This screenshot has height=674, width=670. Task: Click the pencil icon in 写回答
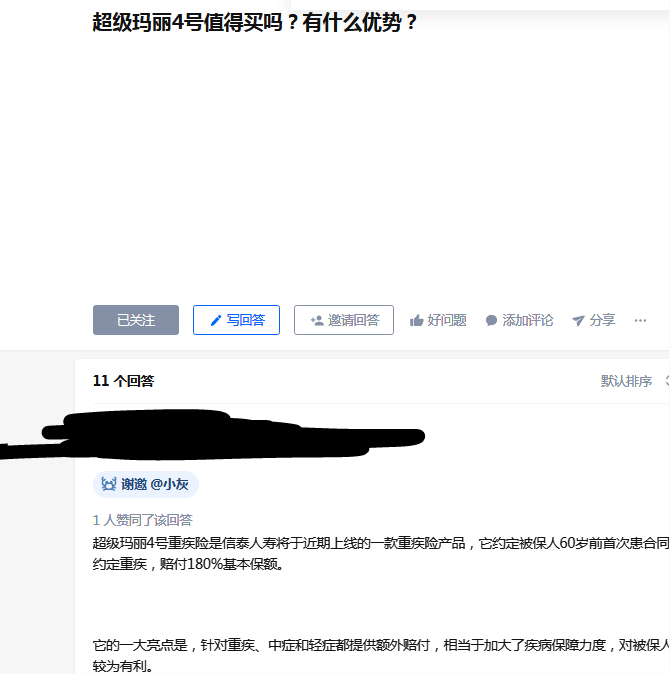click(216, 320)
